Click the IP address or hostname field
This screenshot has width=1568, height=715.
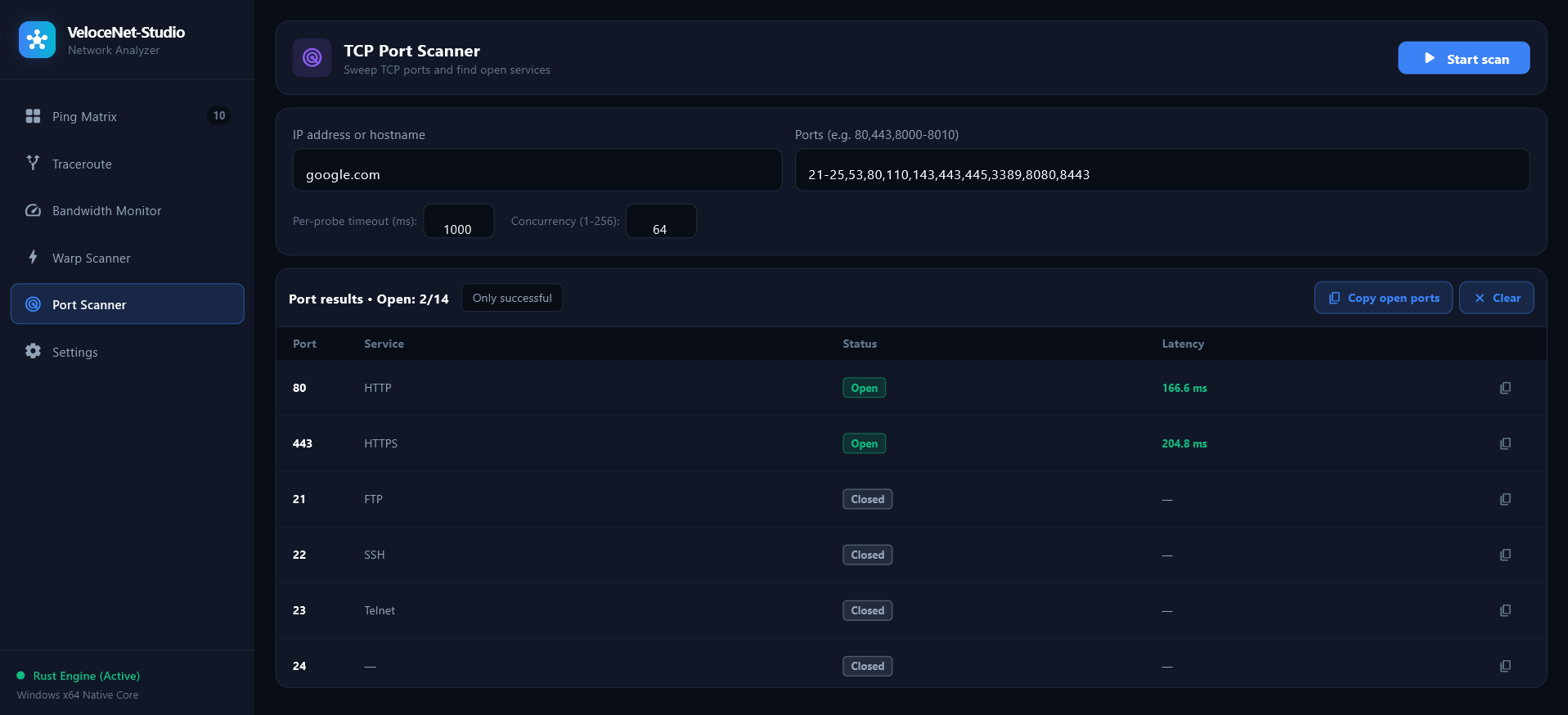coord(537,170)
